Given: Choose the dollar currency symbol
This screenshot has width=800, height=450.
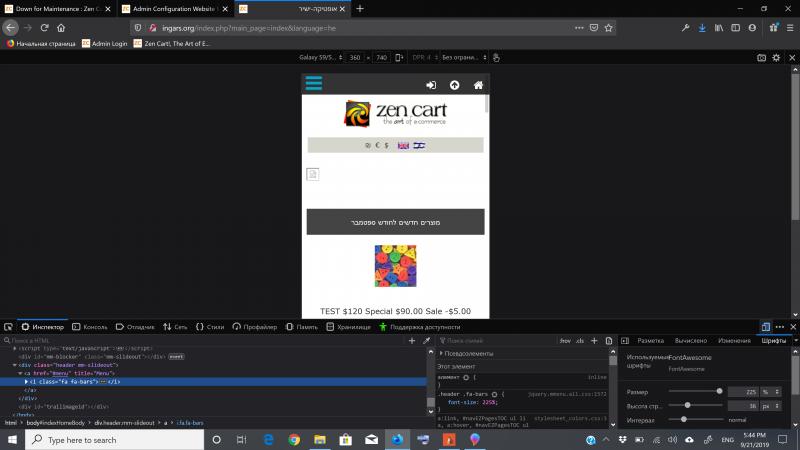Looking at the screenshot, I should pyautogui.click(x=386, y=145).
